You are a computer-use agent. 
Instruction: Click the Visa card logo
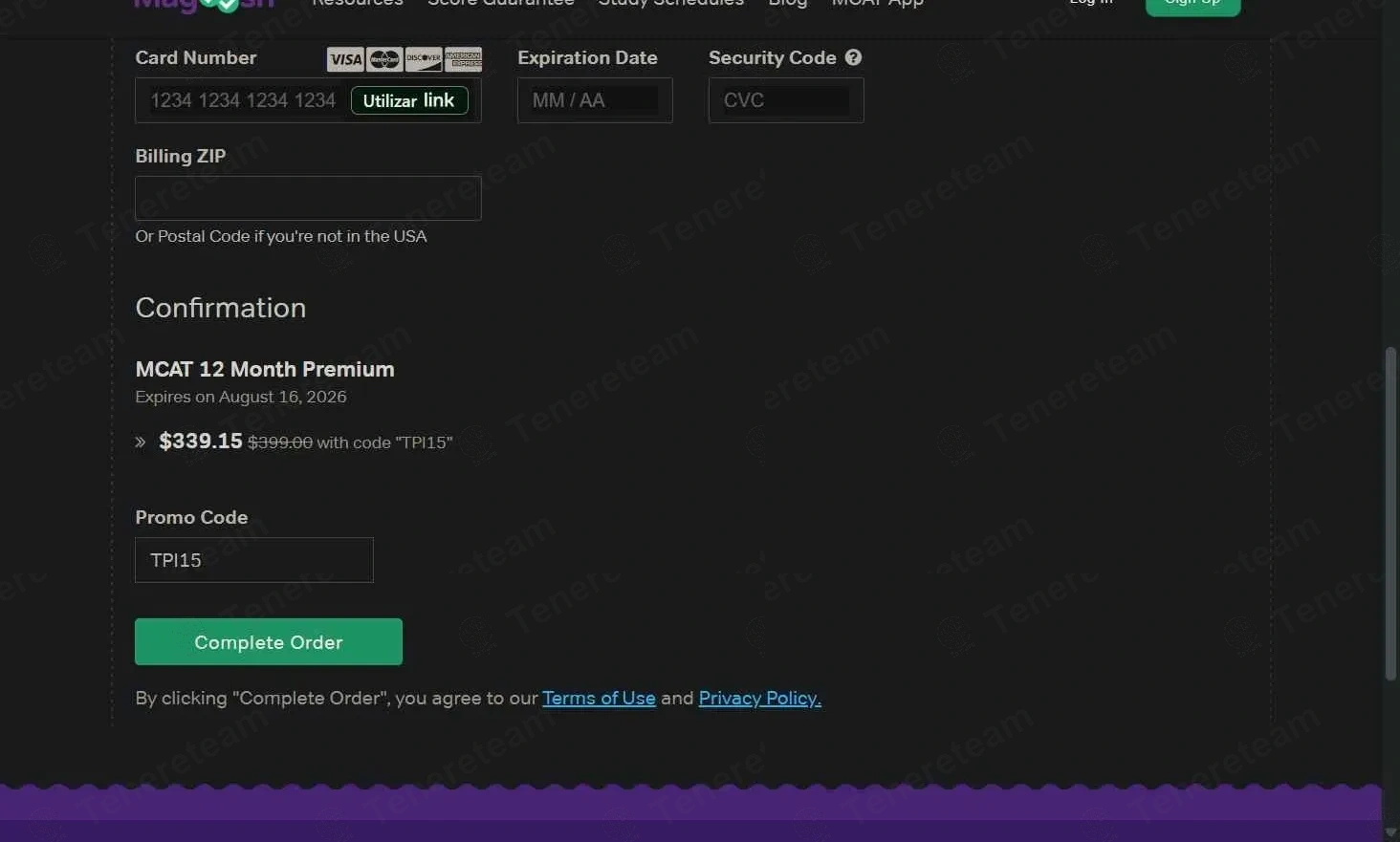(345, 59)
